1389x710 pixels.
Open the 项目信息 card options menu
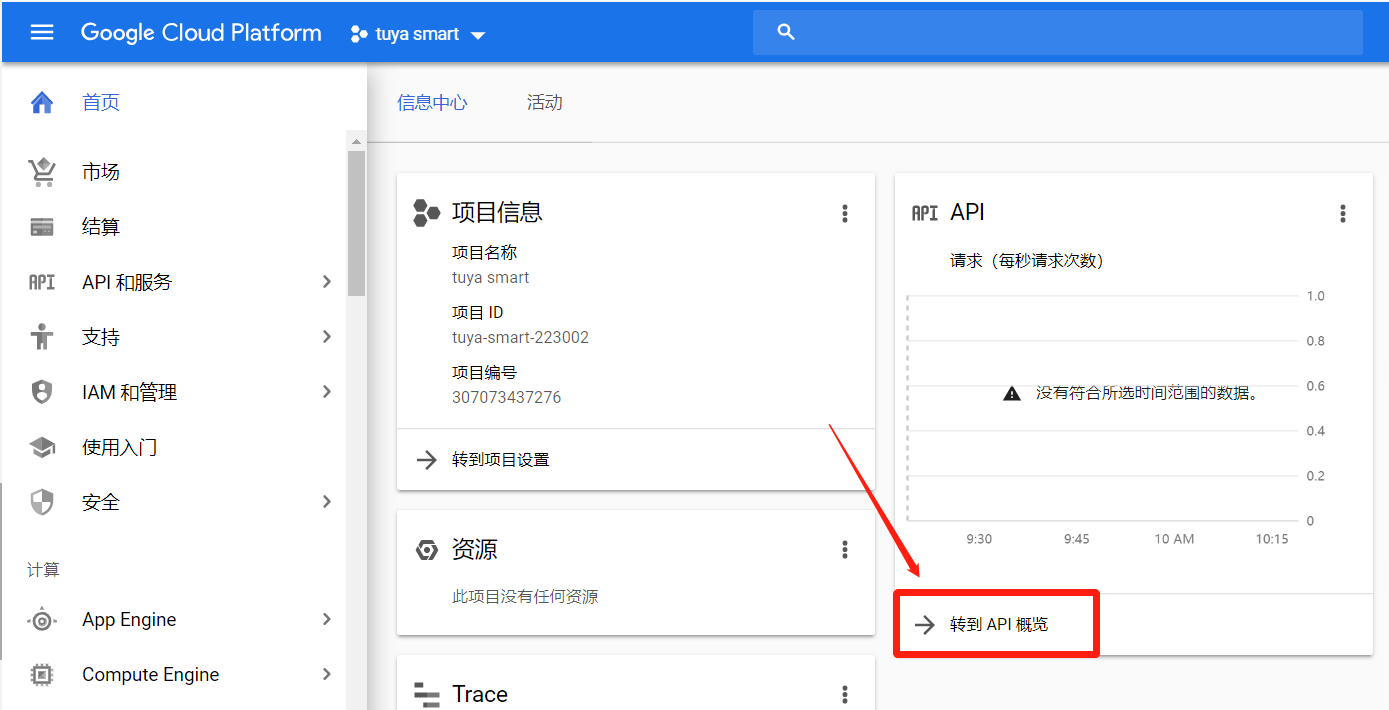click(x=845, y=213)
